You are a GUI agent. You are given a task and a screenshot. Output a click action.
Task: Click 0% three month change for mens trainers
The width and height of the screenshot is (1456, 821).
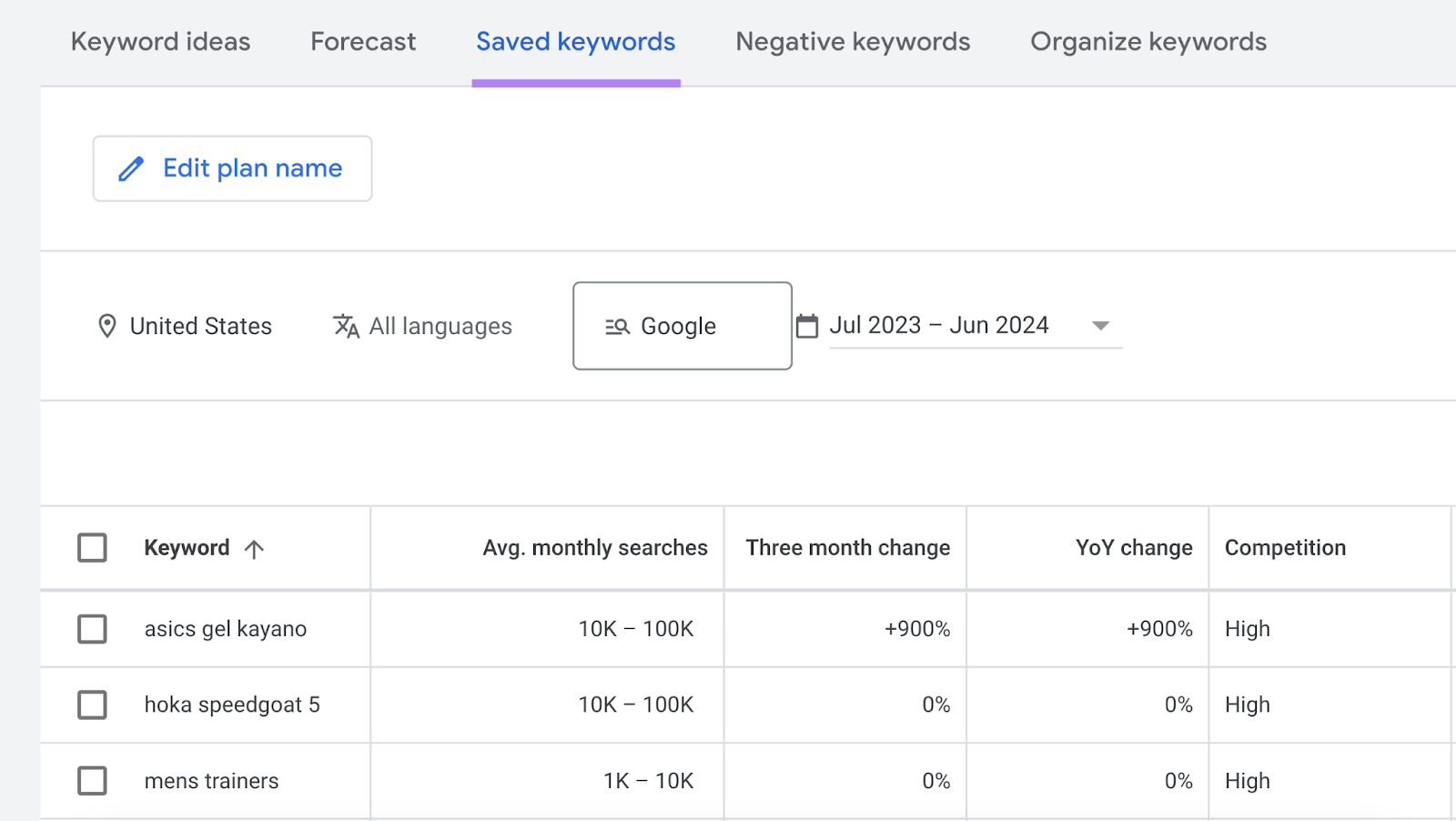click(936, 781)
